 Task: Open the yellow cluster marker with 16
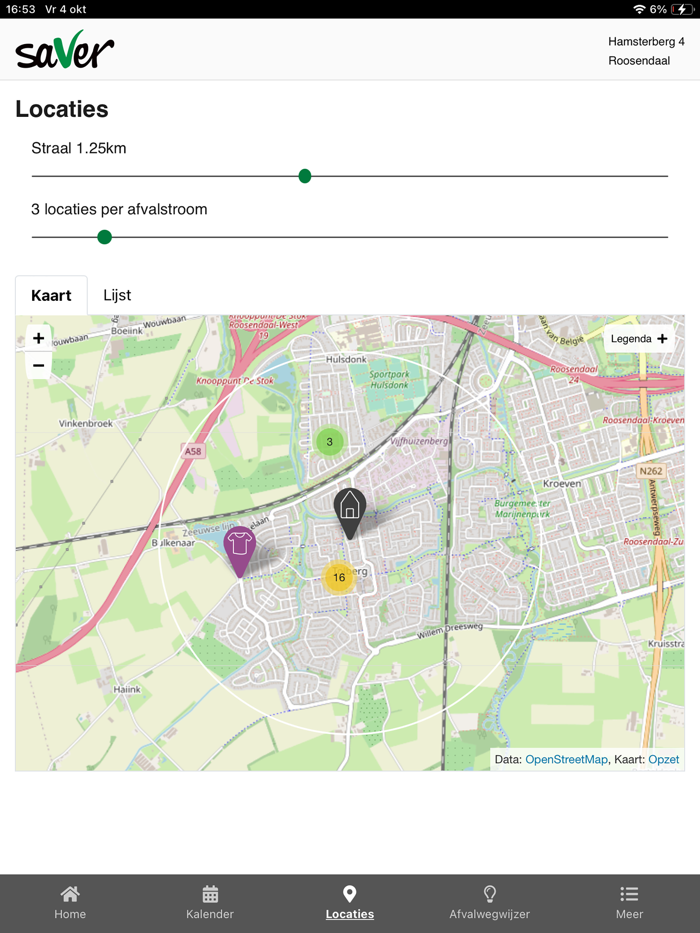click(339, 577)
